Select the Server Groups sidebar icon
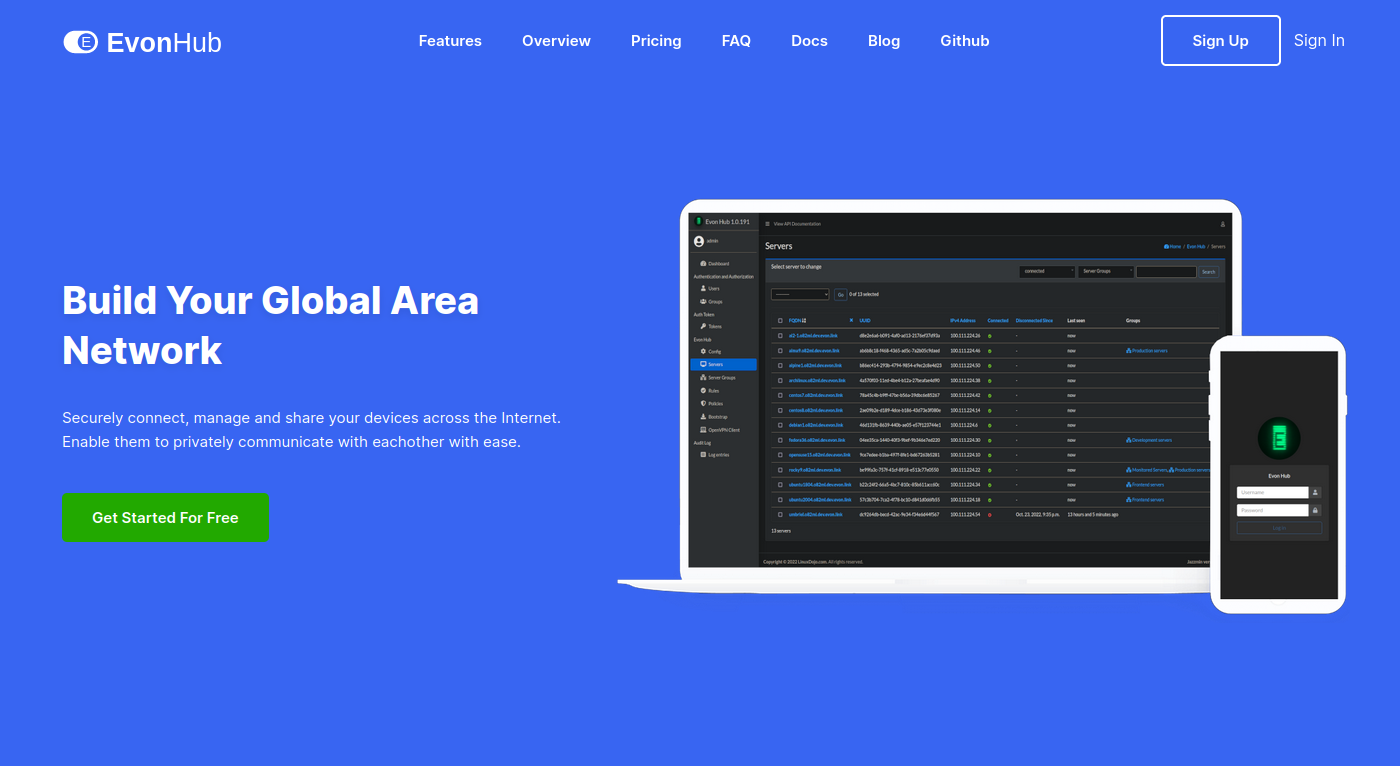The image size is (1400, 766). [x=703, y=378]
